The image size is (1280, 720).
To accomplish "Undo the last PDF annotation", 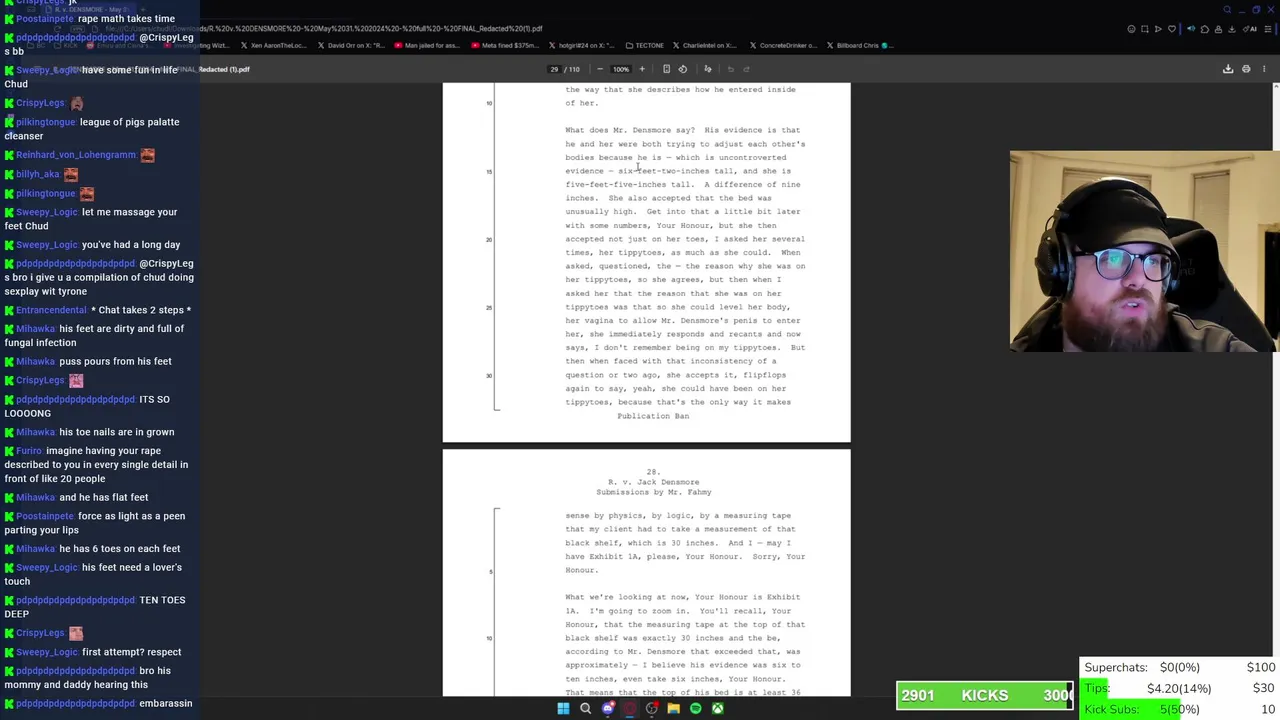I will (730, 69).
